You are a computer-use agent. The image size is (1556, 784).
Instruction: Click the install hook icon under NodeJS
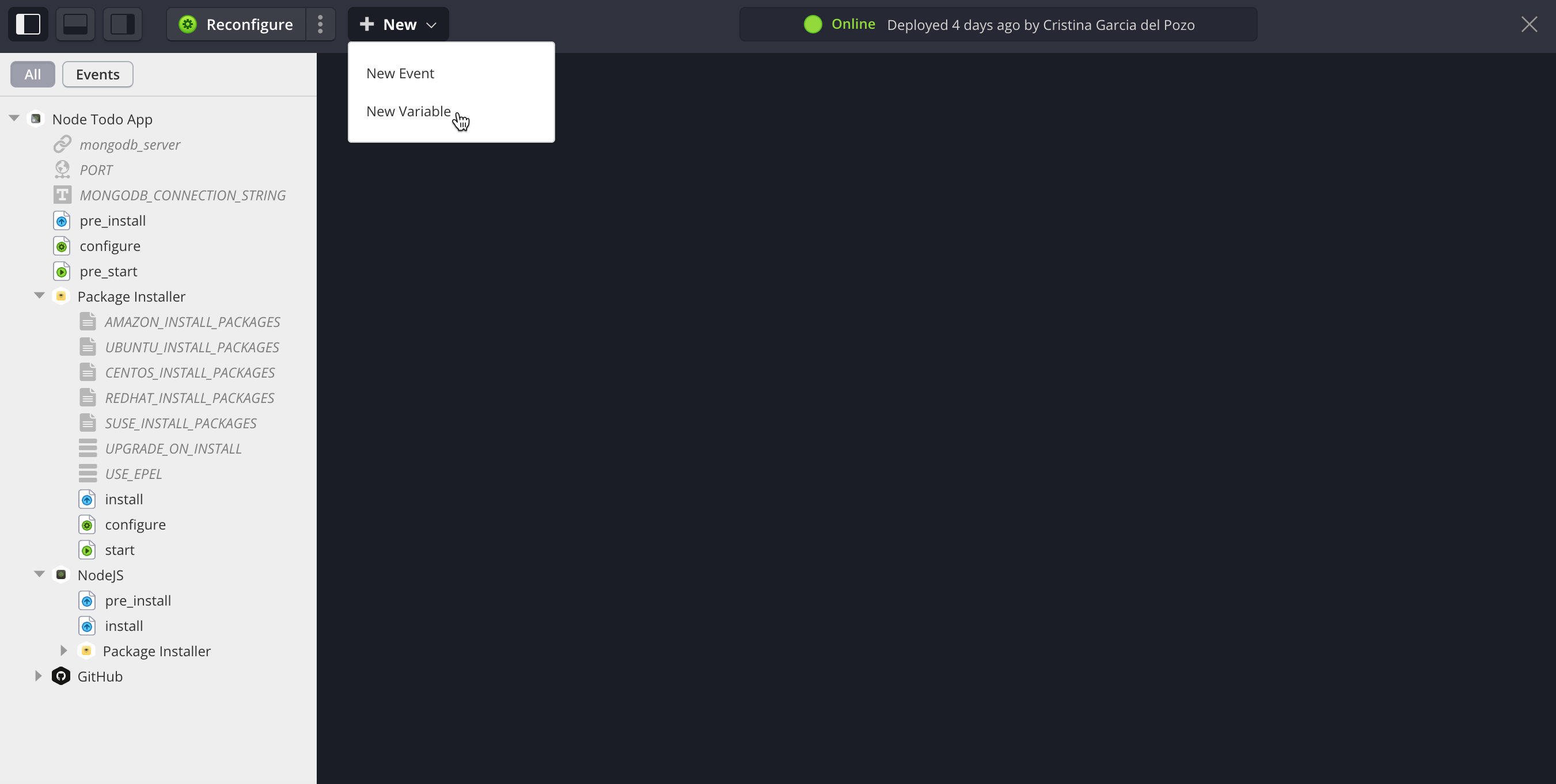point(87,625)
